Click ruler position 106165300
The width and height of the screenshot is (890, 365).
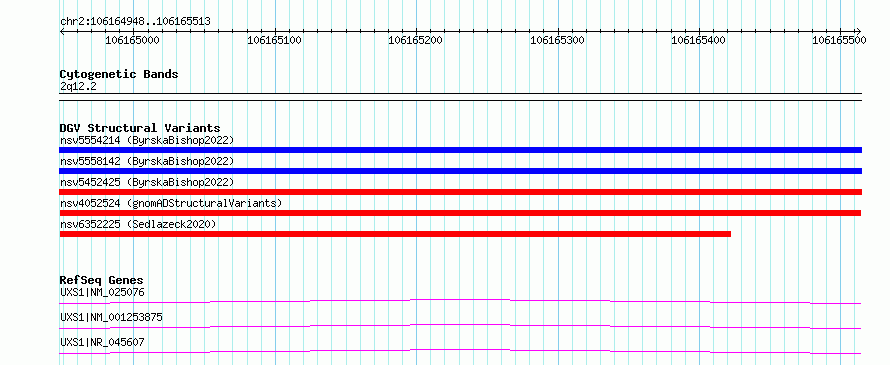point(557,40)
